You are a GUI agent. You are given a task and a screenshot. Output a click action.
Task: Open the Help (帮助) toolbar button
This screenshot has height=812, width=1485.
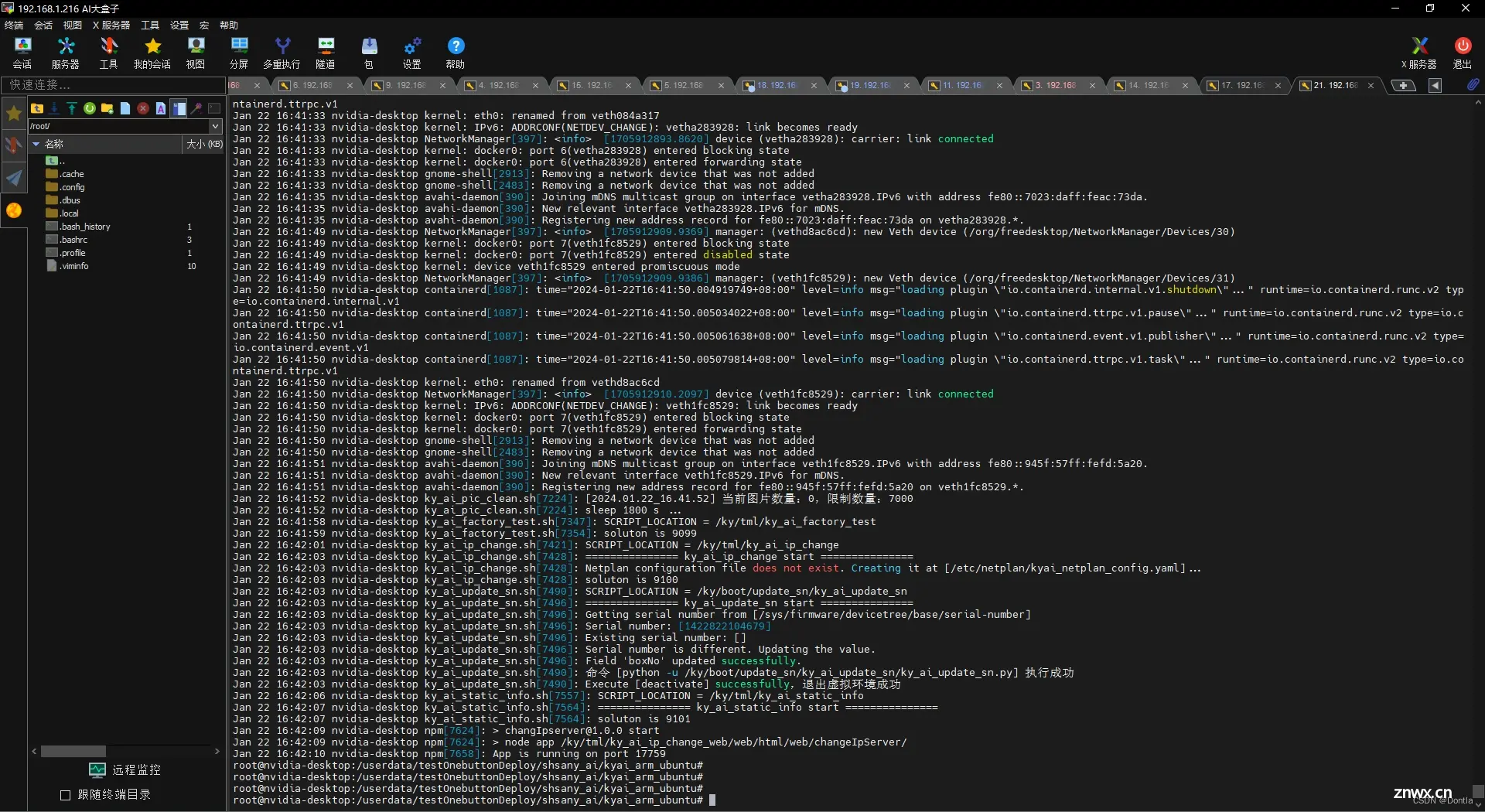coord(456,53)
